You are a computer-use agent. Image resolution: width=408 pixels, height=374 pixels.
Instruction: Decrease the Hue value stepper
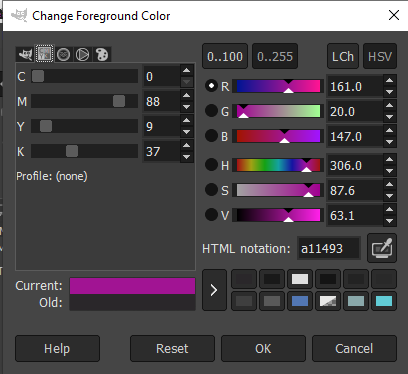[x=390, y=171]
